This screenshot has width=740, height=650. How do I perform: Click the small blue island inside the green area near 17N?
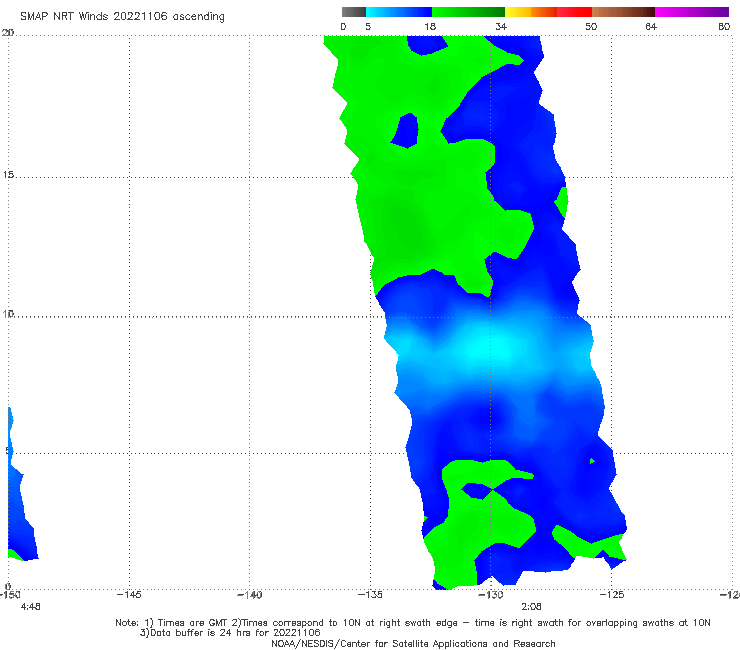coord(405,131)
